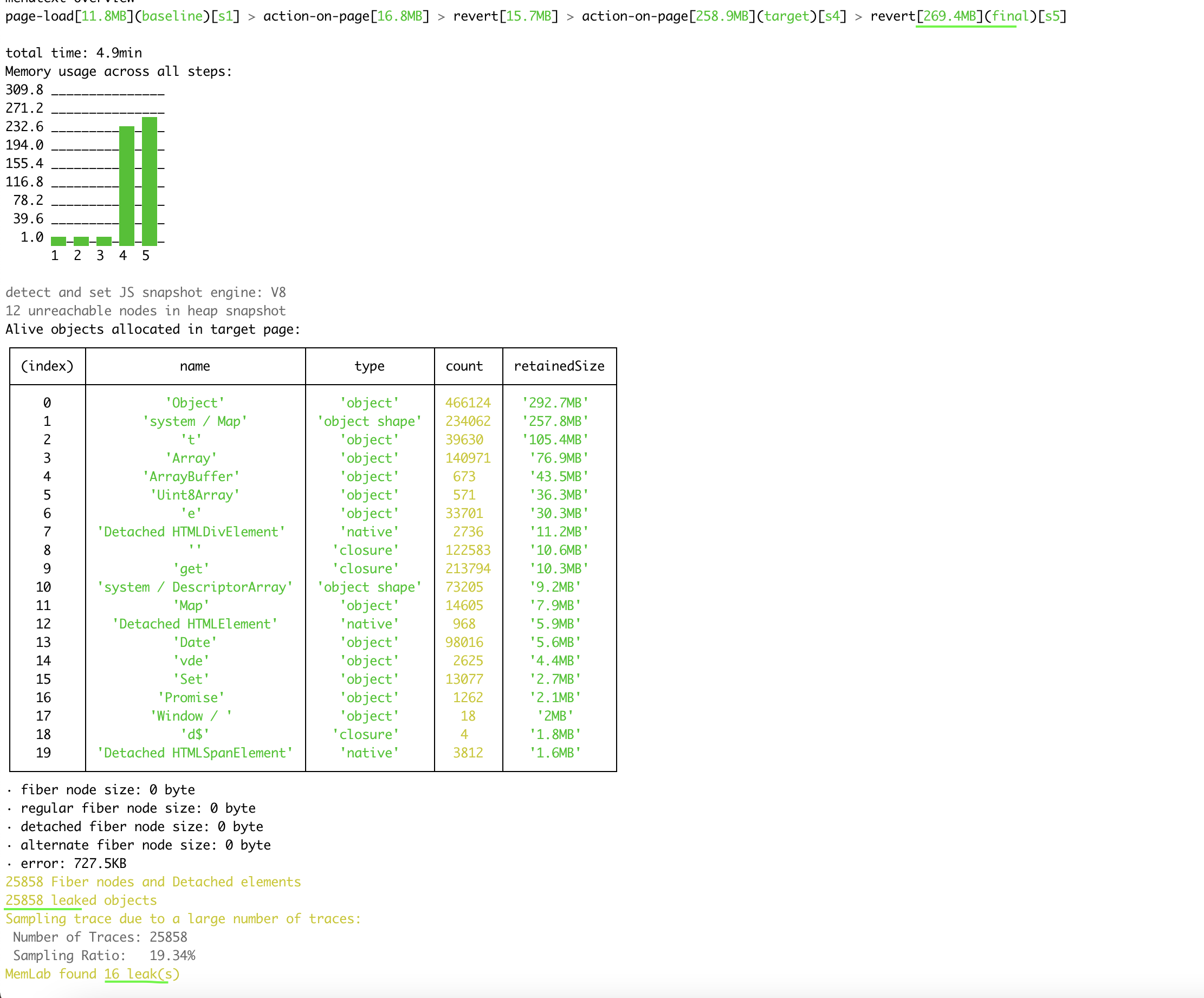Click the retained size '292.7MB'
The width and height of the screenshot is (1204, 998).
(x=555, y=403)
